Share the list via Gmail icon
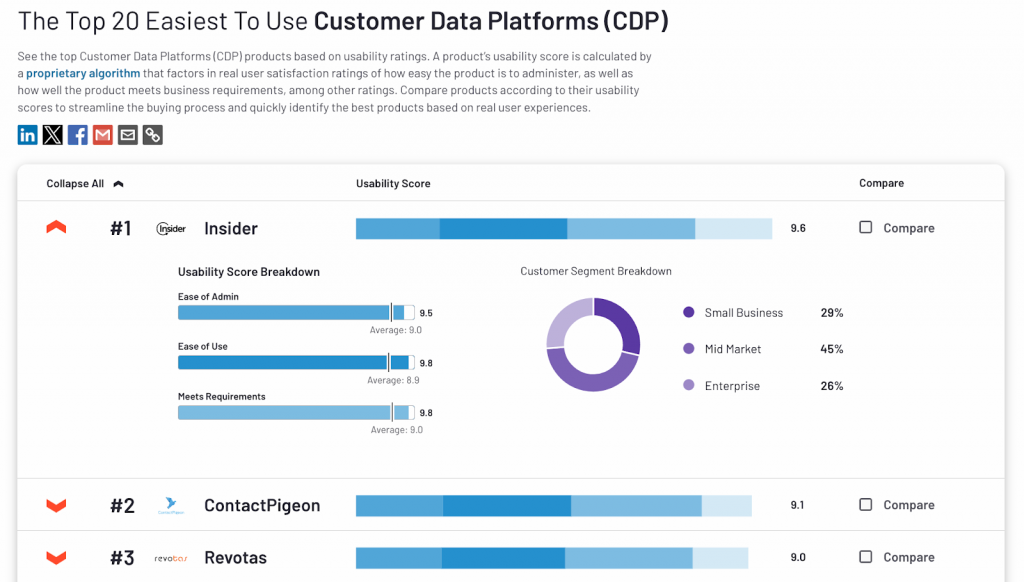1024x582 pixels. coord(103,135)
